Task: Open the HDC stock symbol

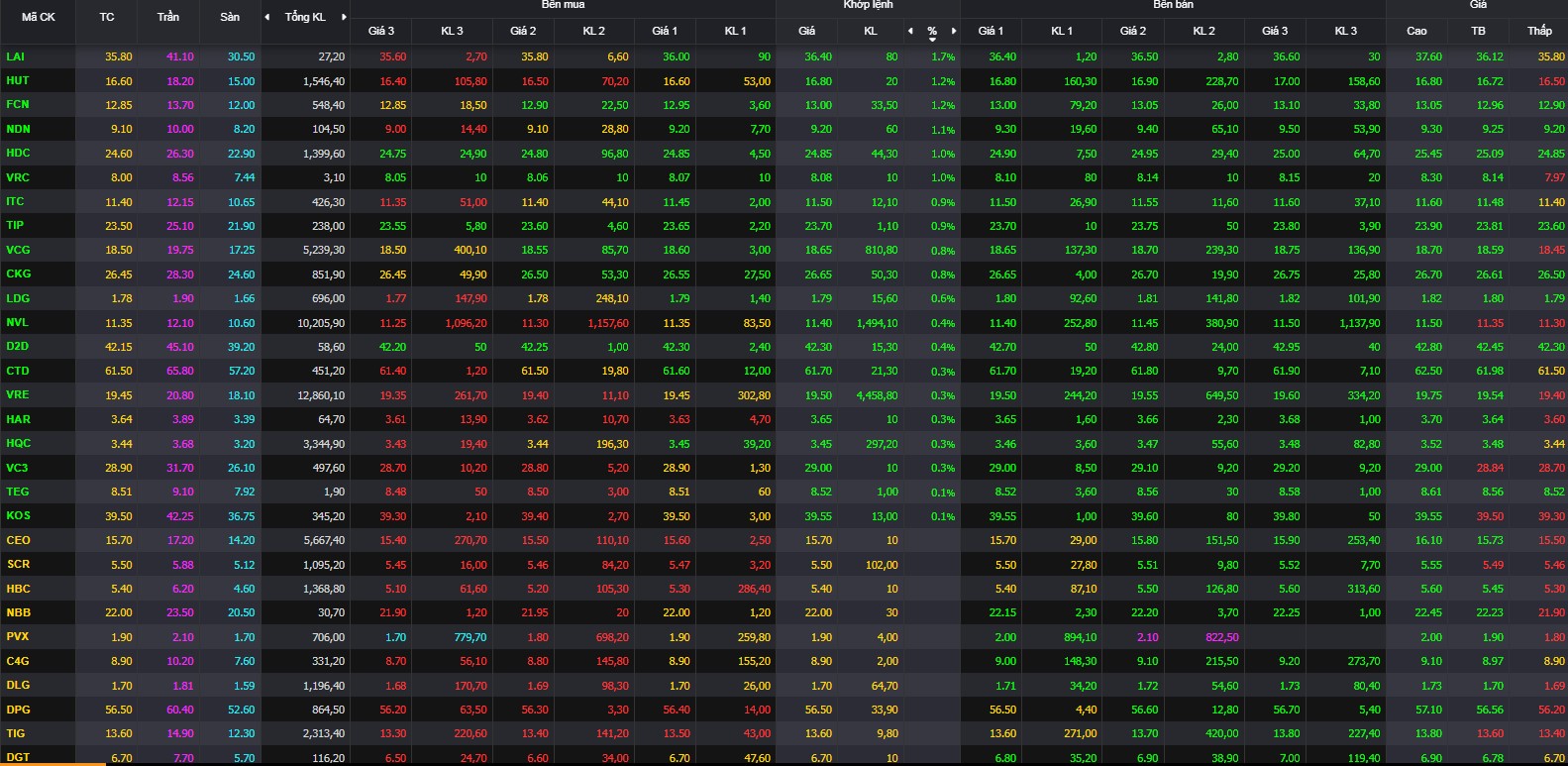Action: pos(18,153)
